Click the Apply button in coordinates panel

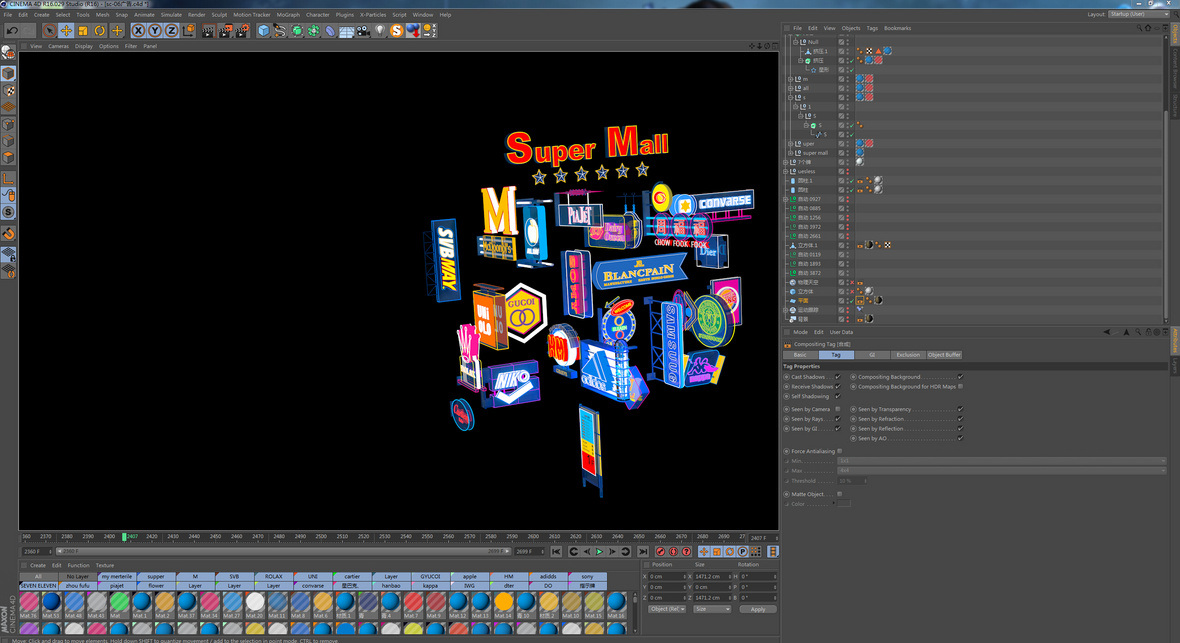pyautogui.click(x=757, y=609)
